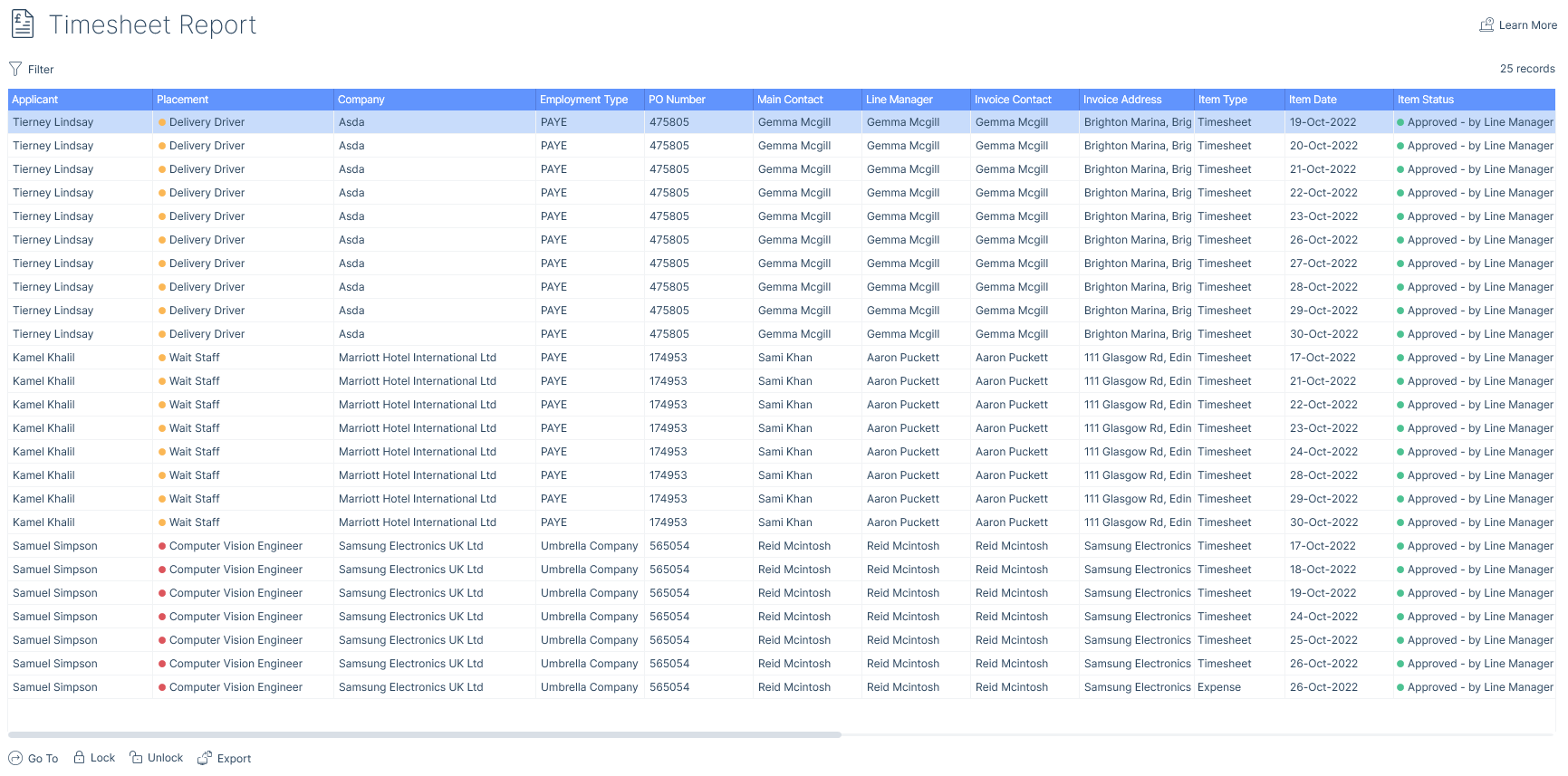This screenshot has height=776, width=1568.
Task: Click the horizontal scrollbar thumb under the table
Action: pyautogui.click(x=425, y=734)
